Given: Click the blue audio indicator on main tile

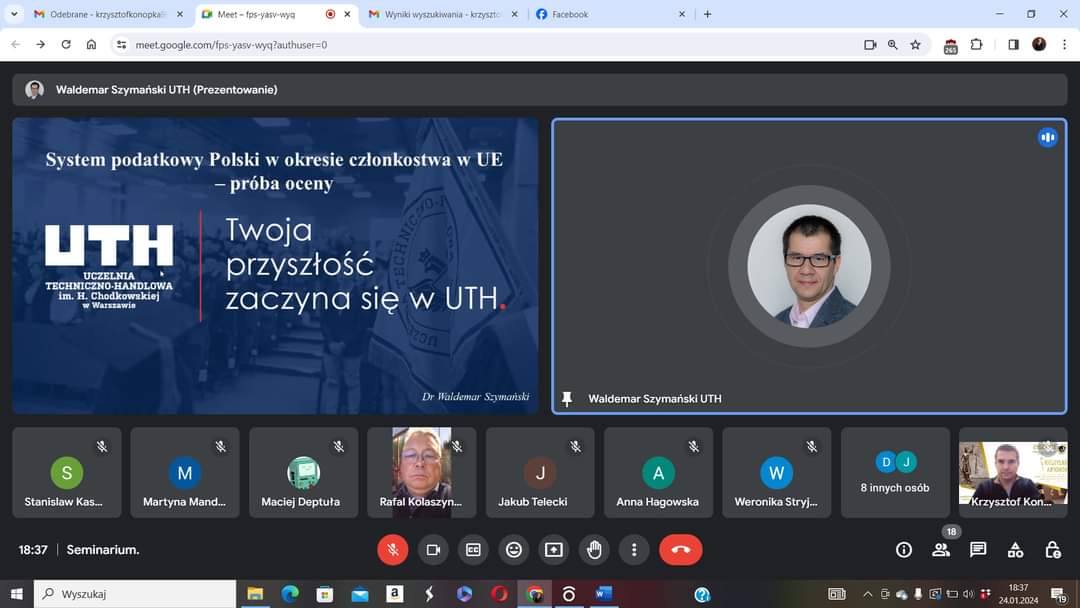Looking at the screenshot, I should tap(1048, 138).
